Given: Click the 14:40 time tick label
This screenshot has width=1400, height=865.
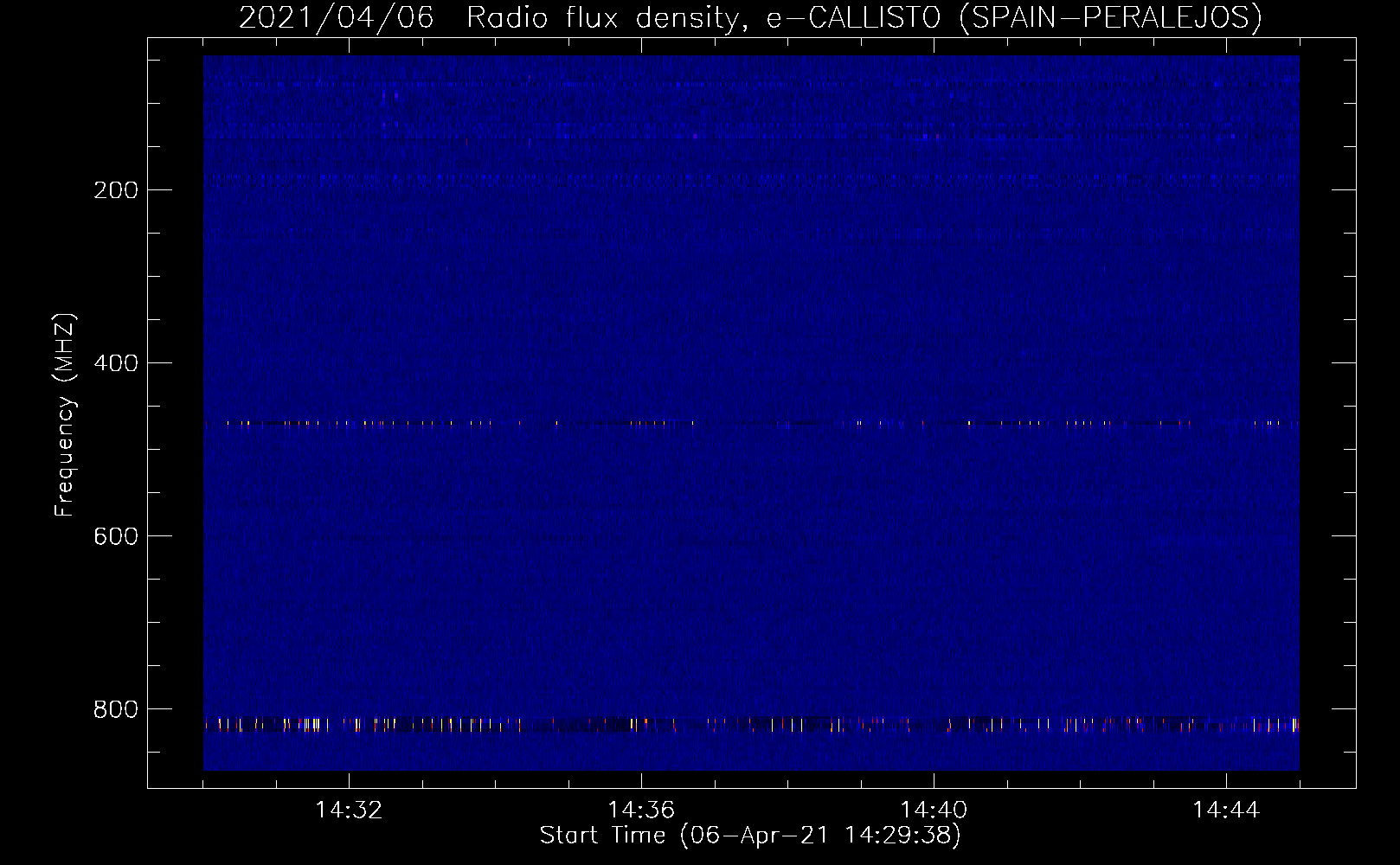Looking at the screenshot, I should point(934,811).
